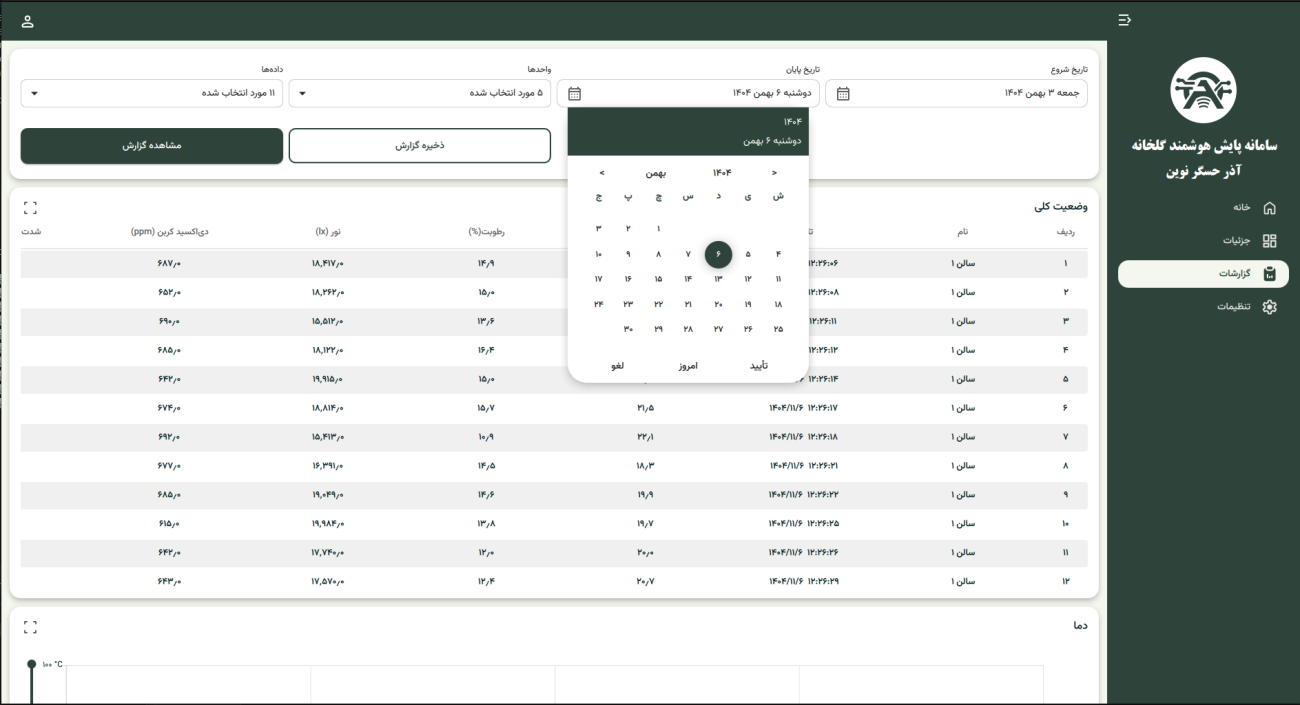Click the دی‌اکسید کربن (ppm) column header

[170, 232]
